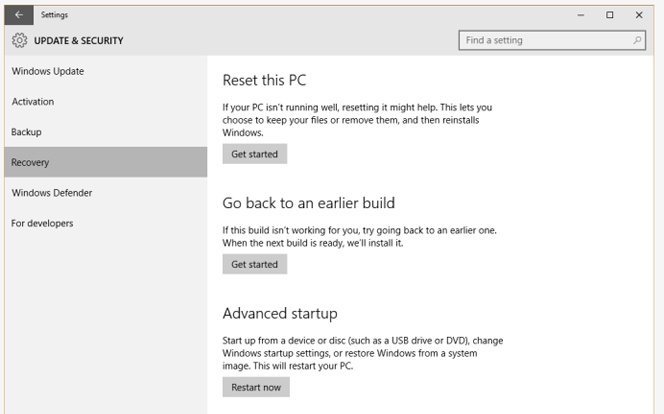
Task: Click the Advanced startup heading
Action: pyautogui.click(x=280, y=313)
